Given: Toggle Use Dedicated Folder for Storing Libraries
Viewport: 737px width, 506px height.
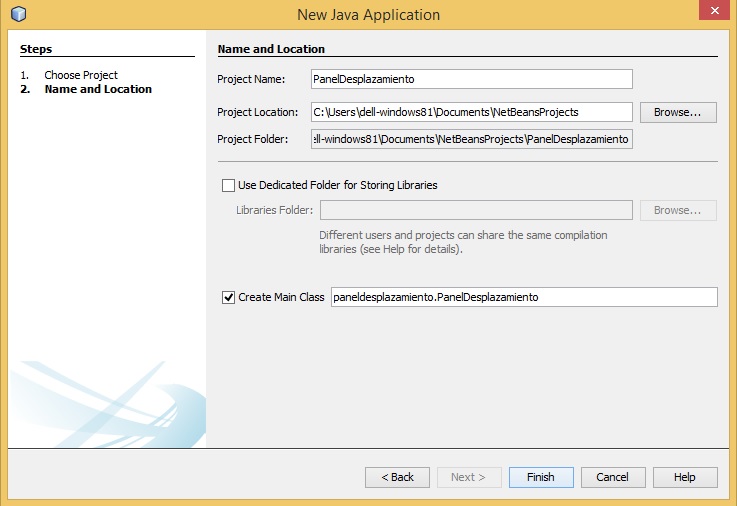Looking at the screenshot, I should tap(228, 185).
